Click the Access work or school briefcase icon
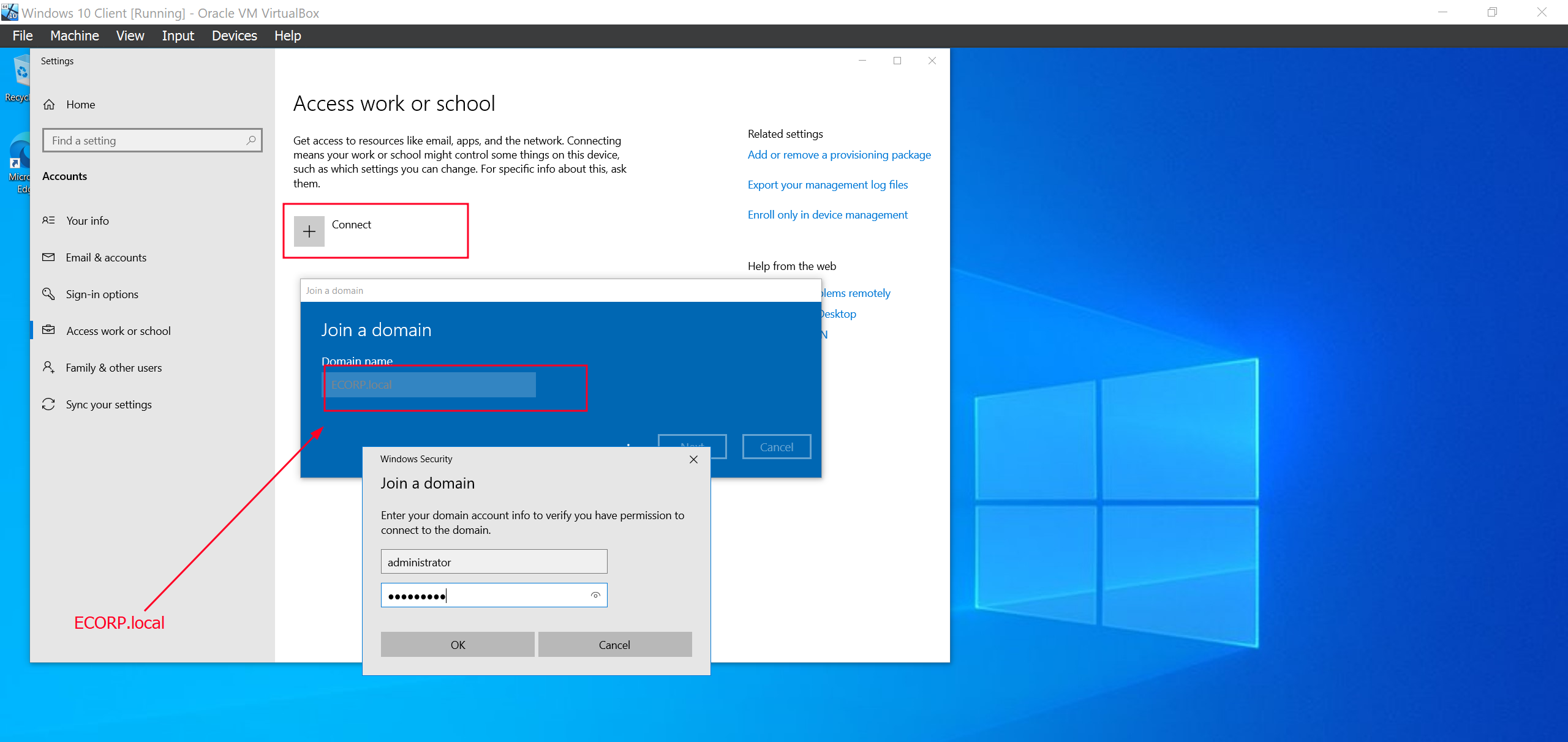This screenshot has height=742, width=1568. click(48, 331)
